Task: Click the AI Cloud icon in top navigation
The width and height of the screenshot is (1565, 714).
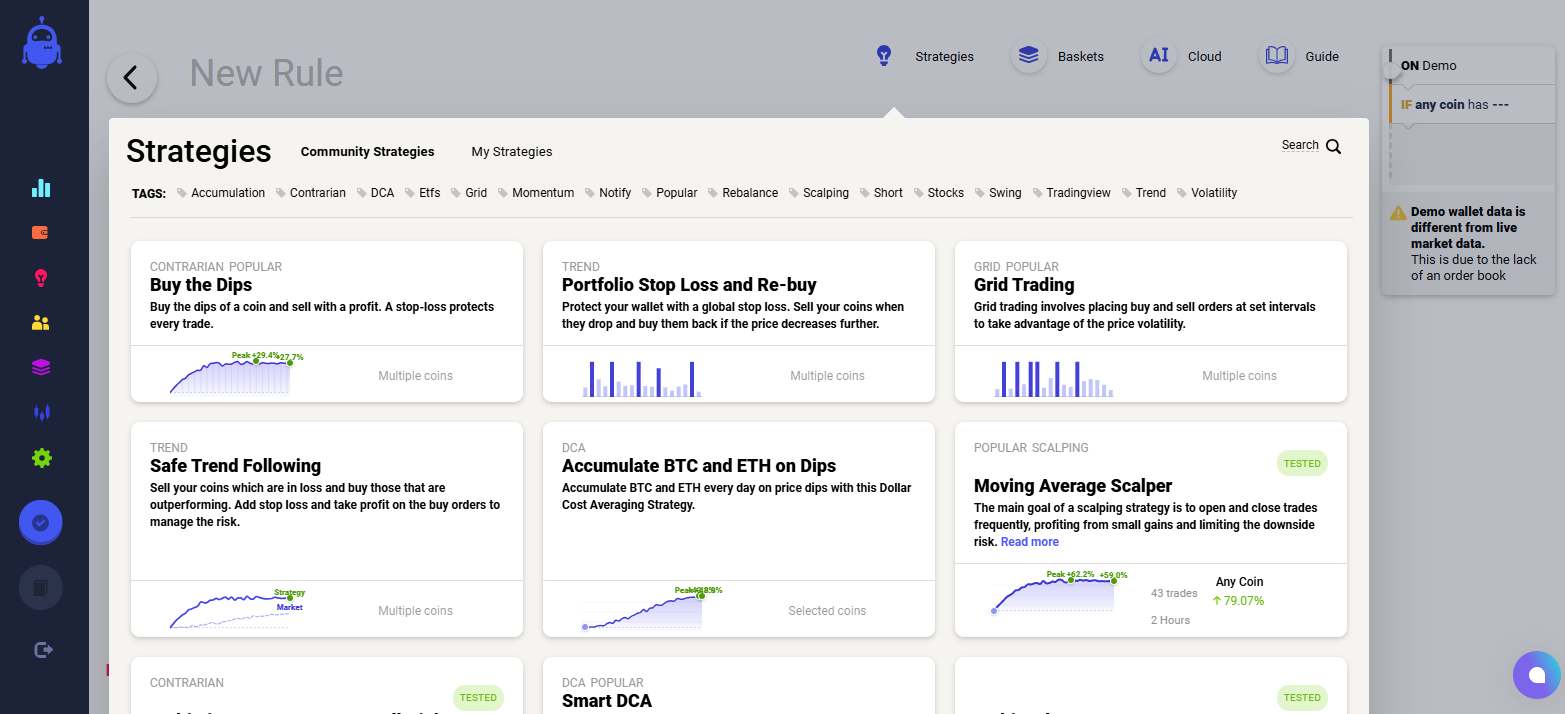Action: pos(1158,56)
